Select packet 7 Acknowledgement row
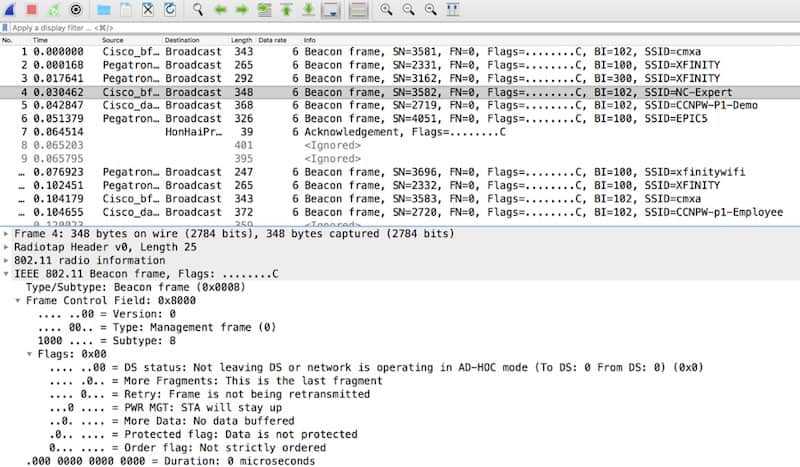This screenshot has width=800, height=467. click(x=400, y=132)
